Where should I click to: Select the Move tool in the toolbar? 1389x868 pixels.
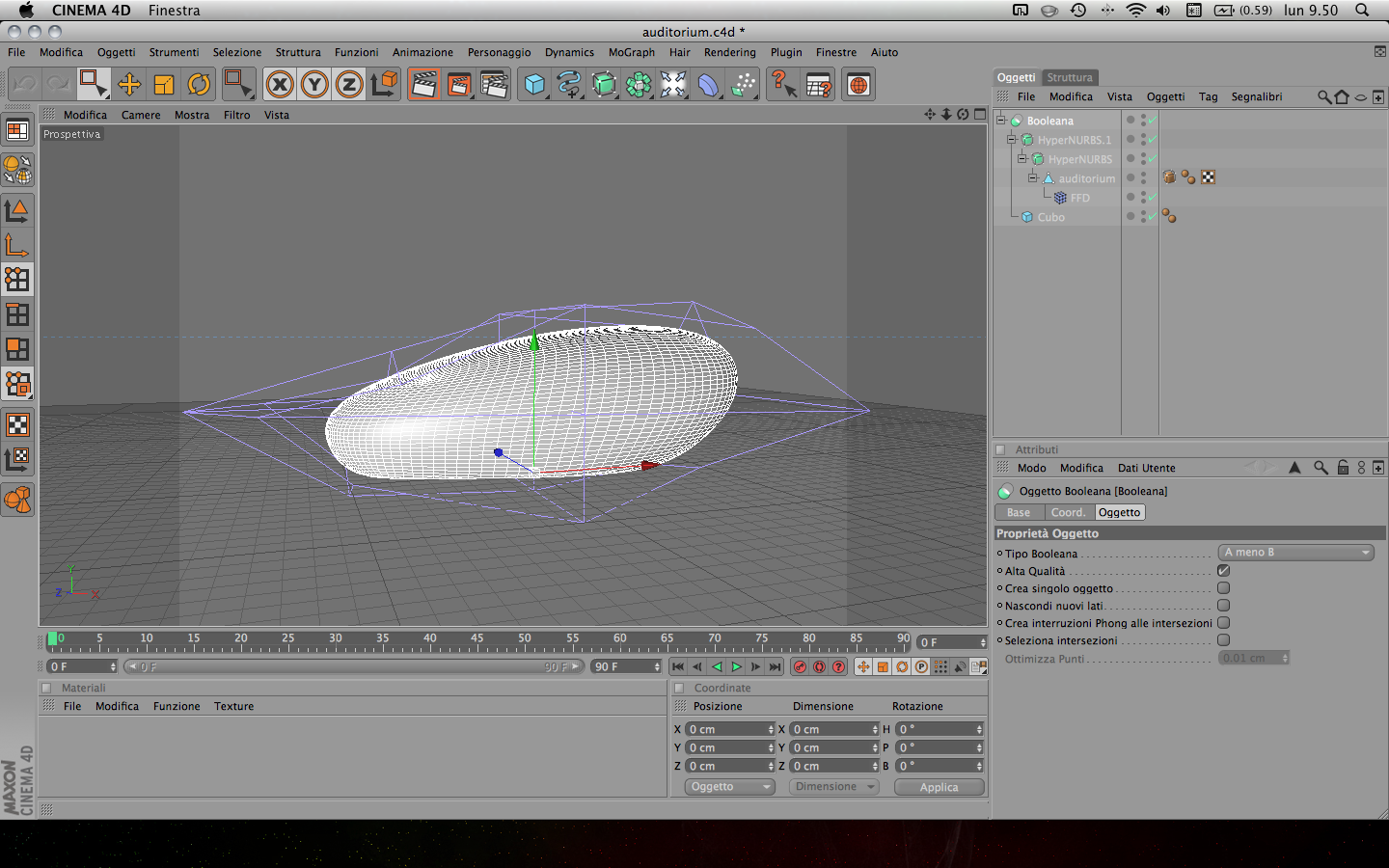click(x=128, y=85)
